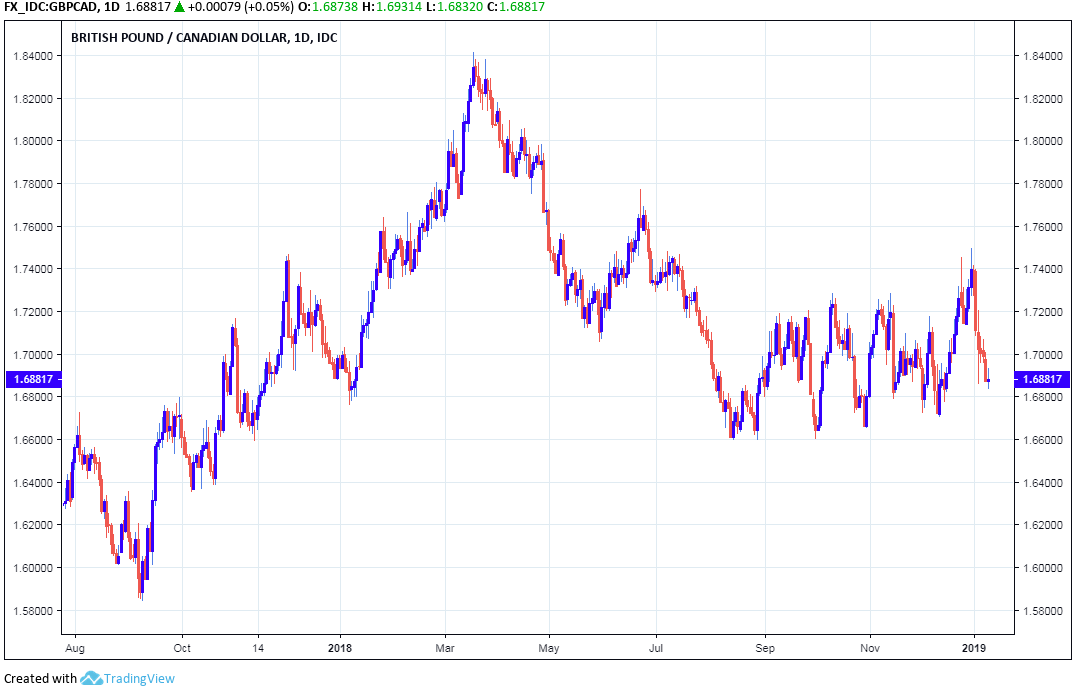Click the 1.84000 label on the right price axis

(x=1044, y=56)
